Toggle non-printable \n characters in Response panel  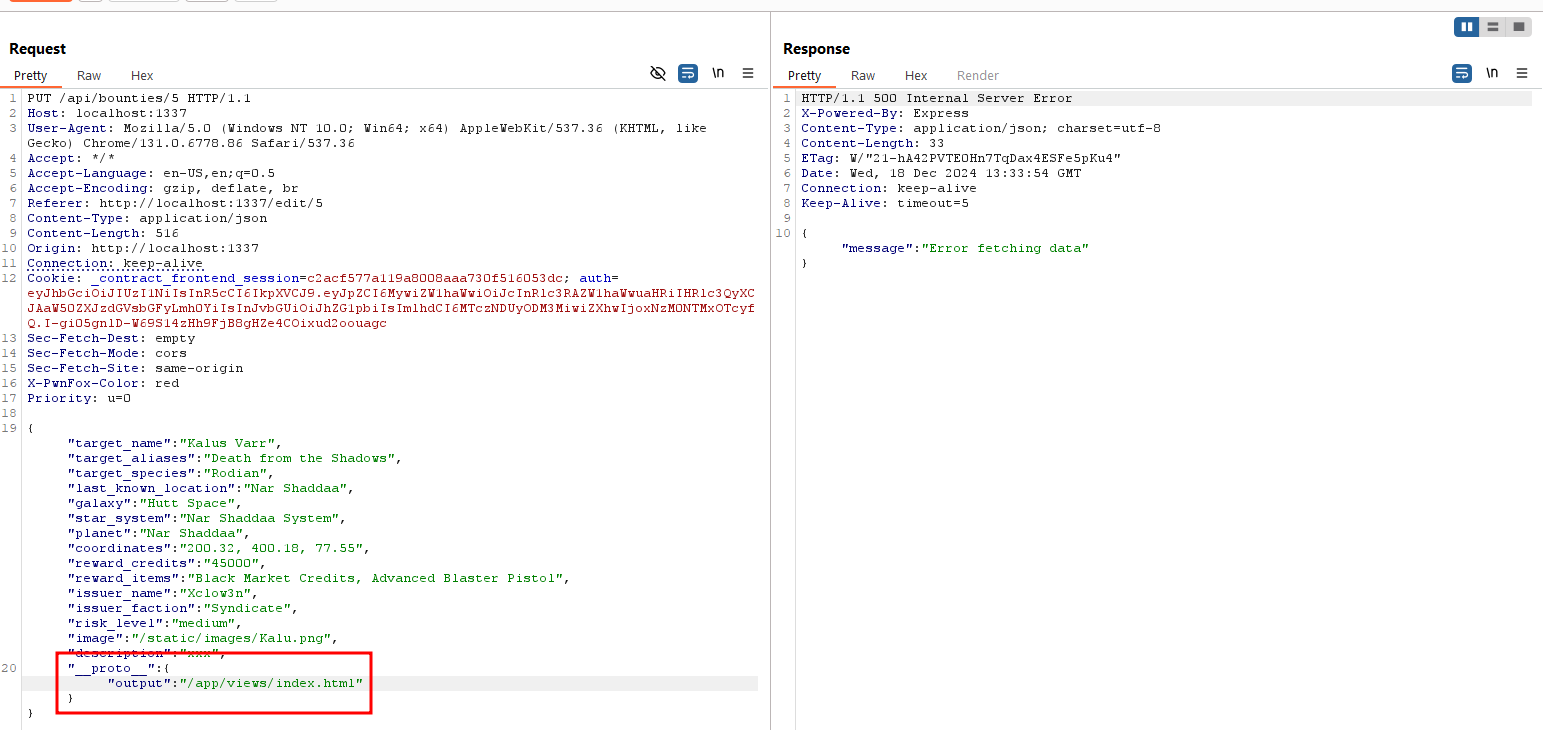(1492, 74)
